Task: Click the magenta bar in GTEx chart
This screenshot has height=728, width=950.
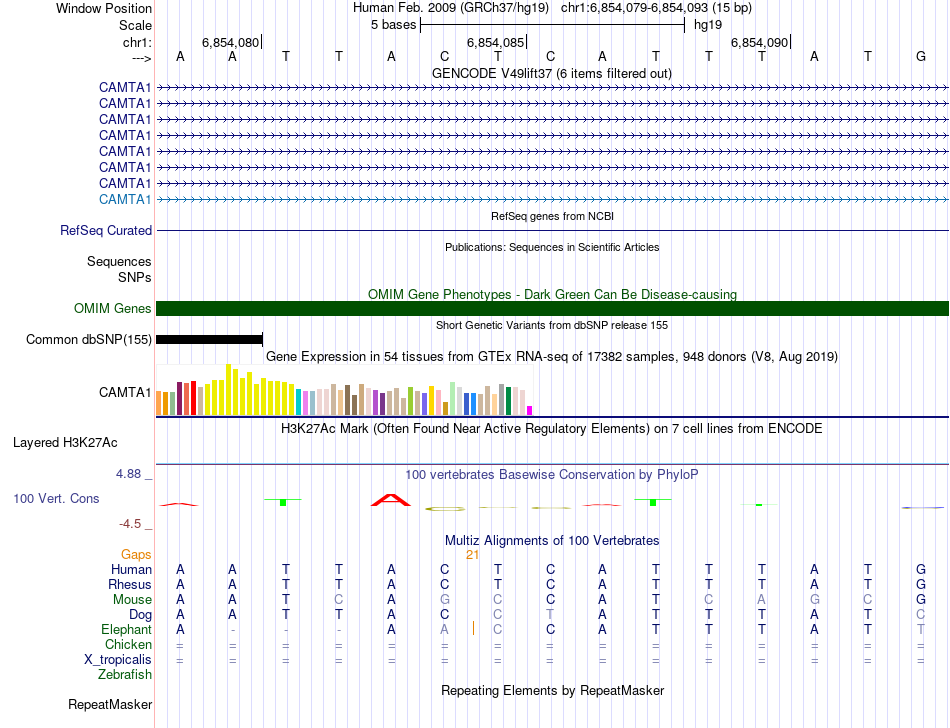Action: (530, 410)
